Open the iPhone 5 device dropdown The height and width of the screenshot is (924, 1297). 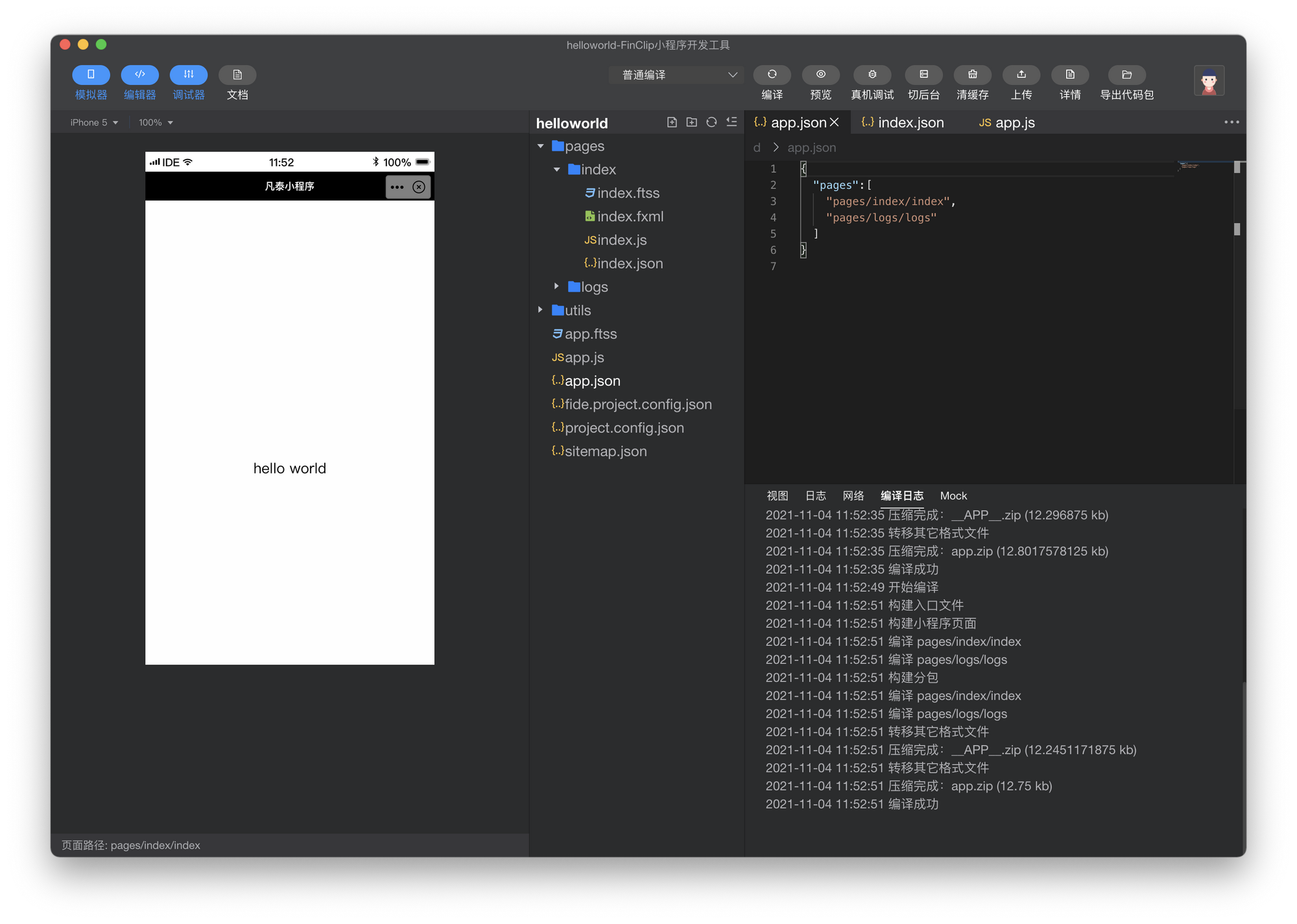[94, 123]
